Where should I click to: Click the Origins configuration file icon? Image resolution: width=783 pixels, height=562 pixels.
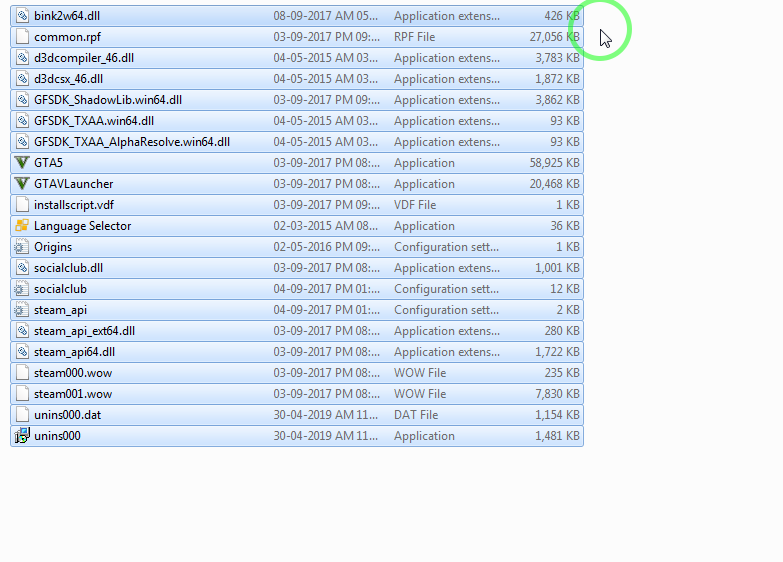click(22, 247)
